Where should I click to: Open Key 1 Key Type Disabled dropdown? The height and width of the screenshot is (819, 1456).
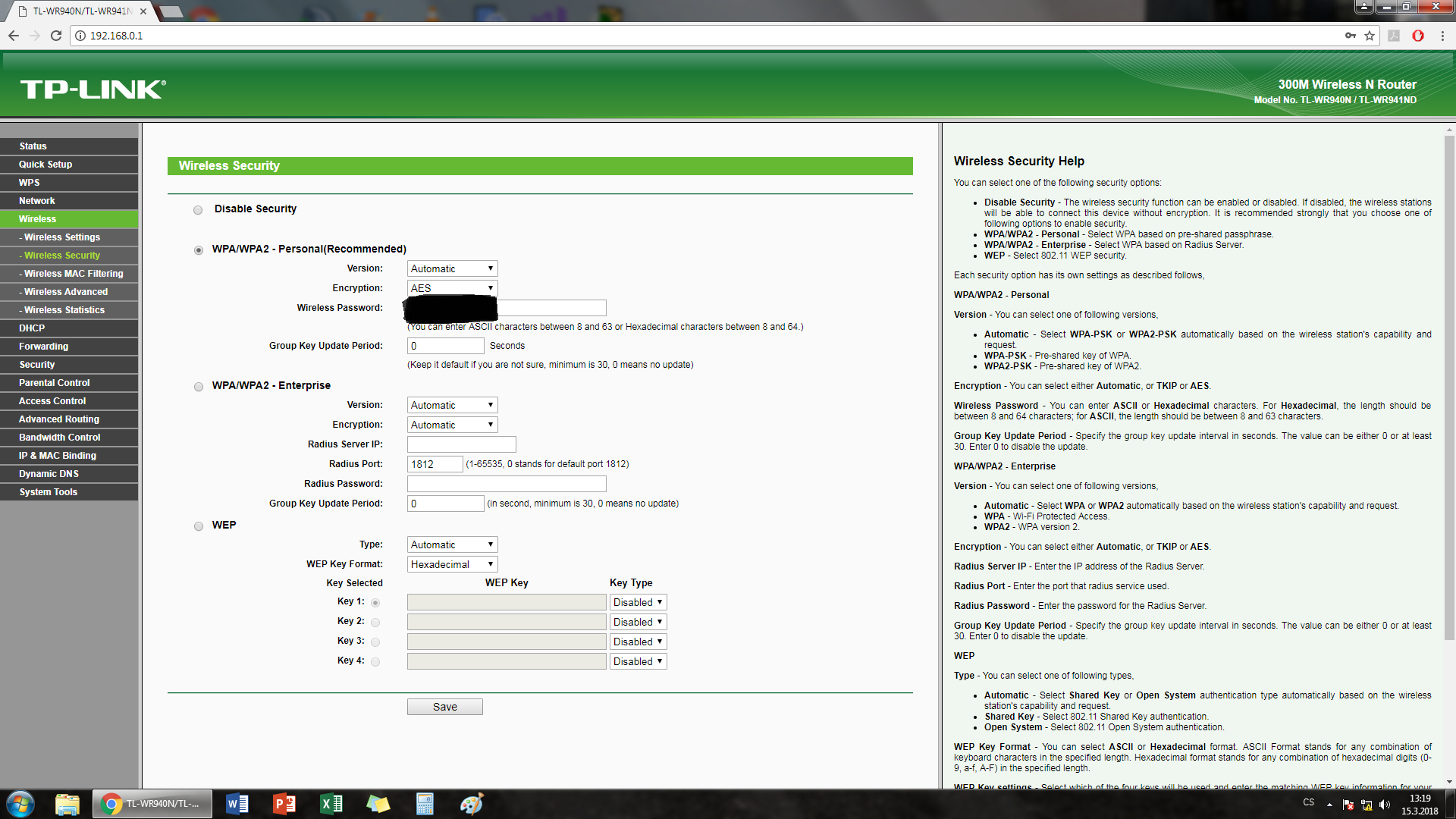pos(638,602)
